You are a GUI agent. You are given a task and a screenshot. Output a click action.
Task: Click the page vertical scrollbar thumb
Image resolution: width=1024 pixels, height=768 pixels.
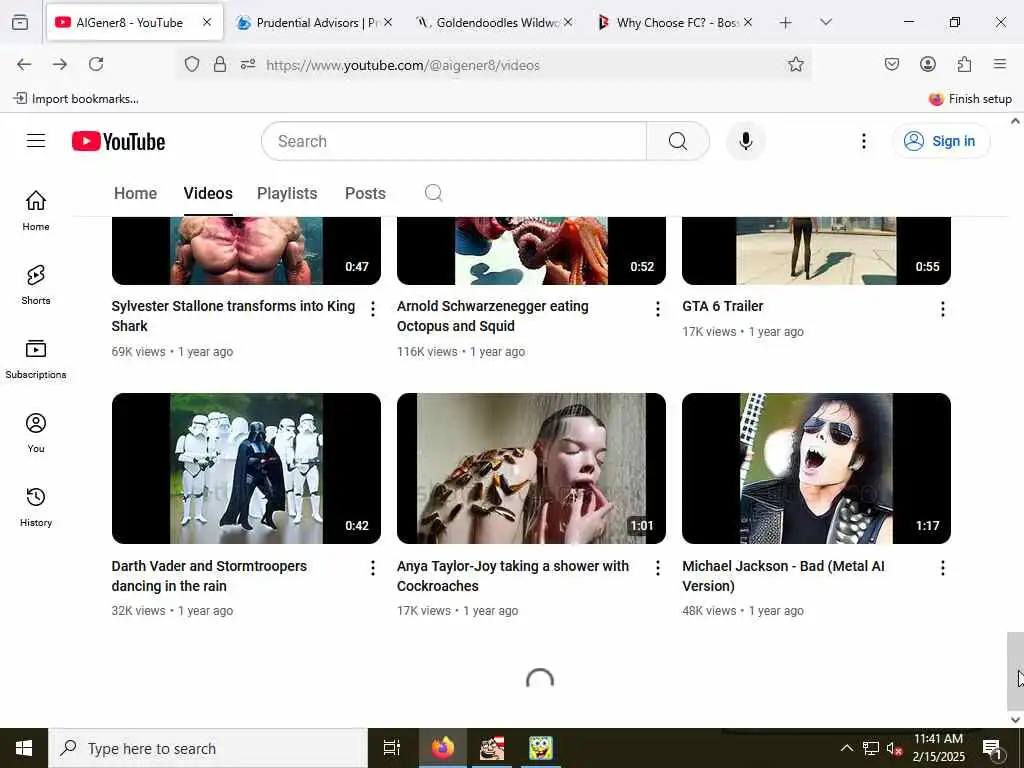pos(1015,671)
